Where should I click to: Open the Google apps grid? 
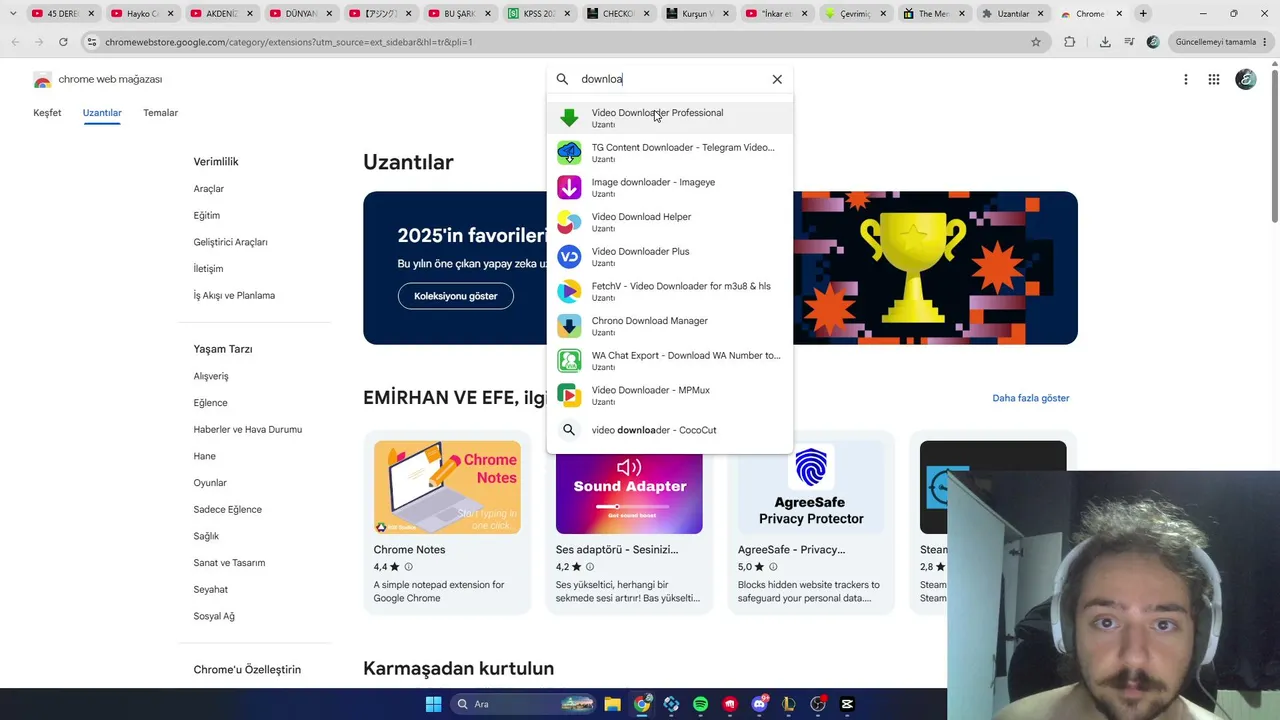[1214, 80]
